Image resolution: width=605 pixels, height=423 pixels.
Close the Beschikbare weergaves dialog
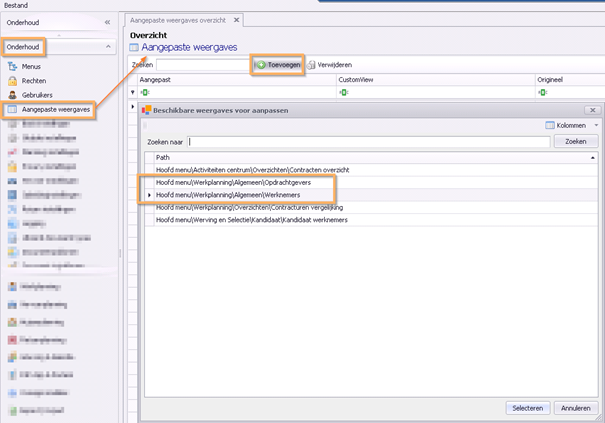[x=591, y=109]
